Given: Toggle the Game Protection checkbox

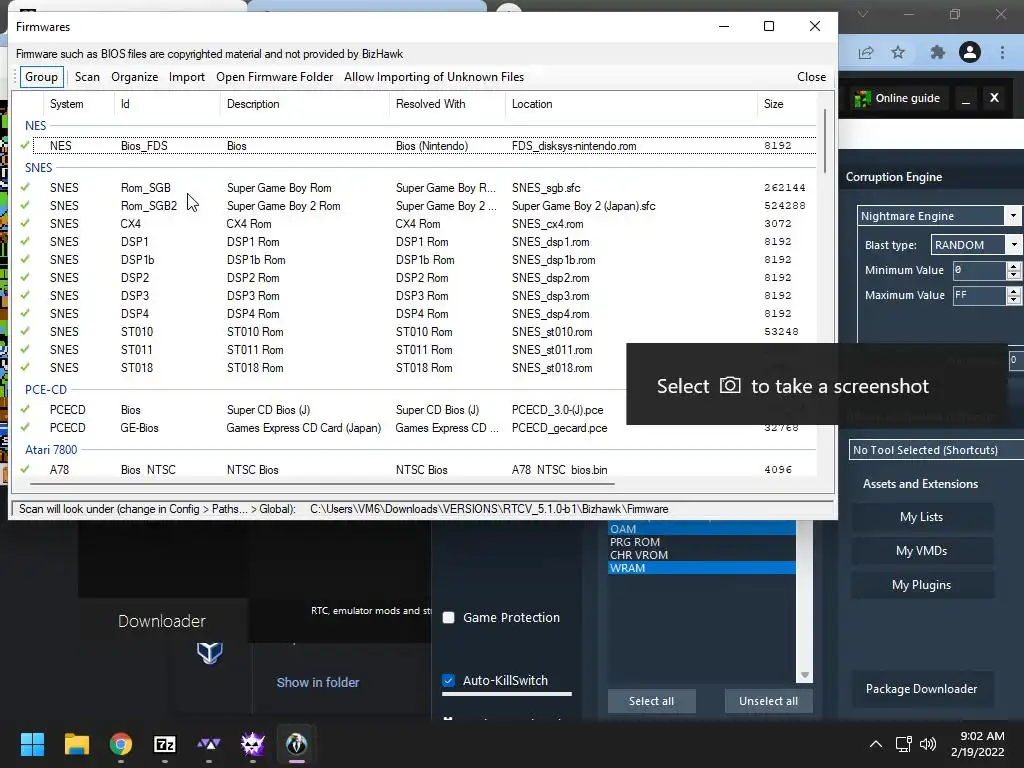Looking at the screenshot, I should 449,618.
